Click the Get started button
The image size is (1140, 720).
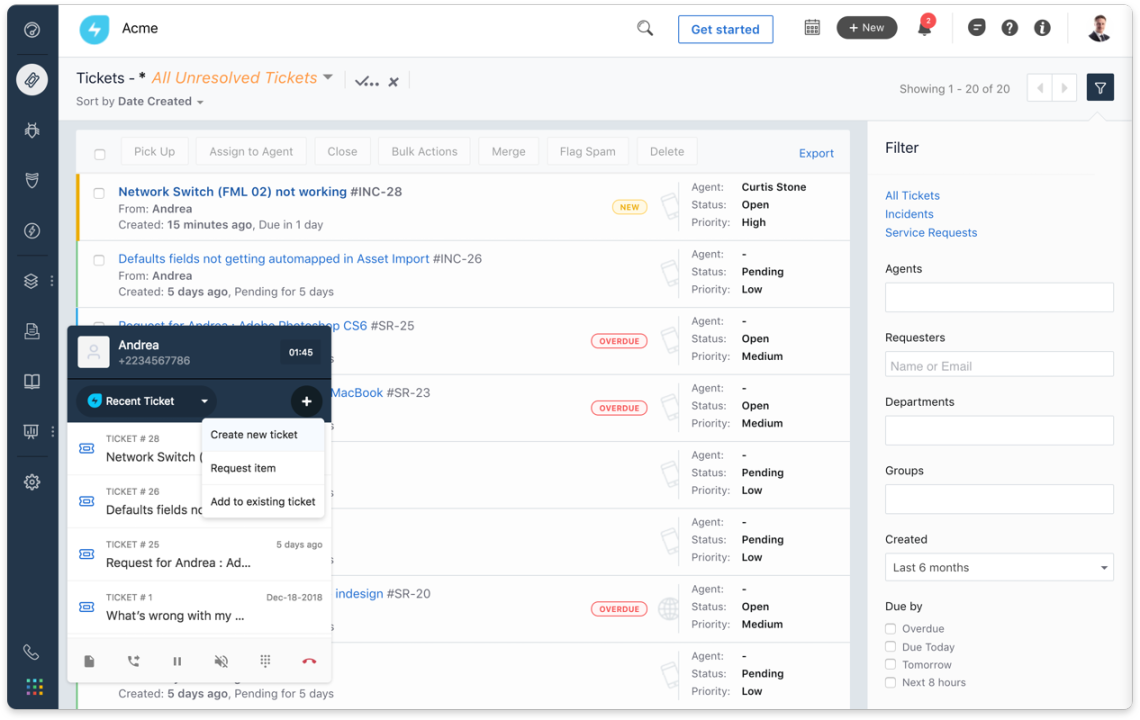(x=725, y=29)
